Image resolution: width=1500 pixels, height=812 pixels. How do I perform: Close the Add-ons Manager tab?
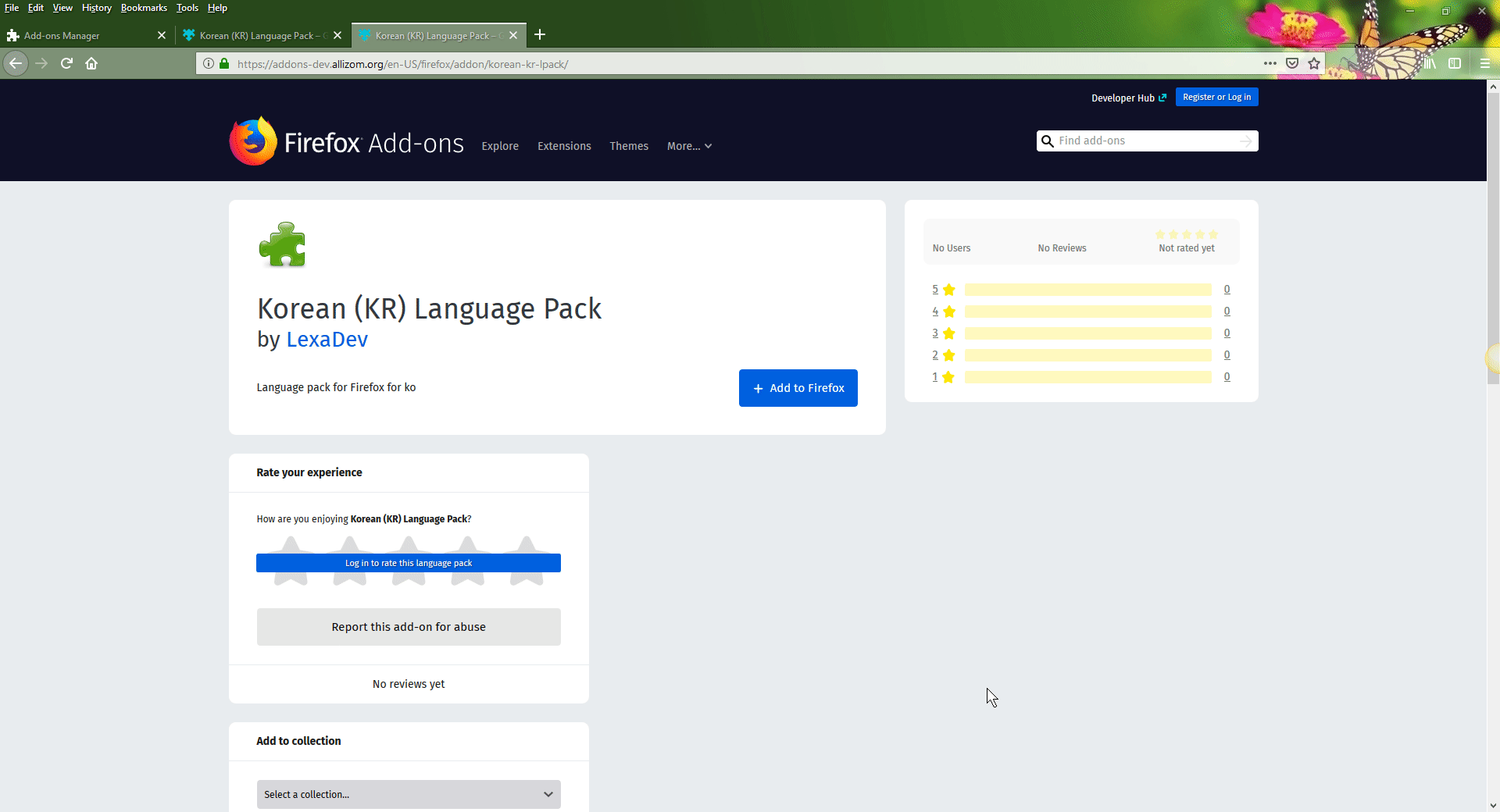(162, 35)
